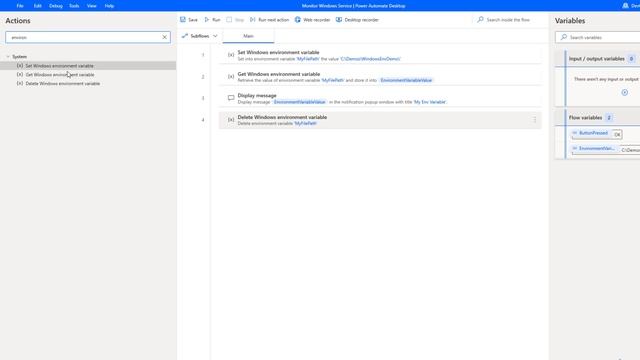Click the 'C:\Demos\WindowsEnvDemo' value in step 1
The image size is (640, 360).
click(x=370, y=59)
